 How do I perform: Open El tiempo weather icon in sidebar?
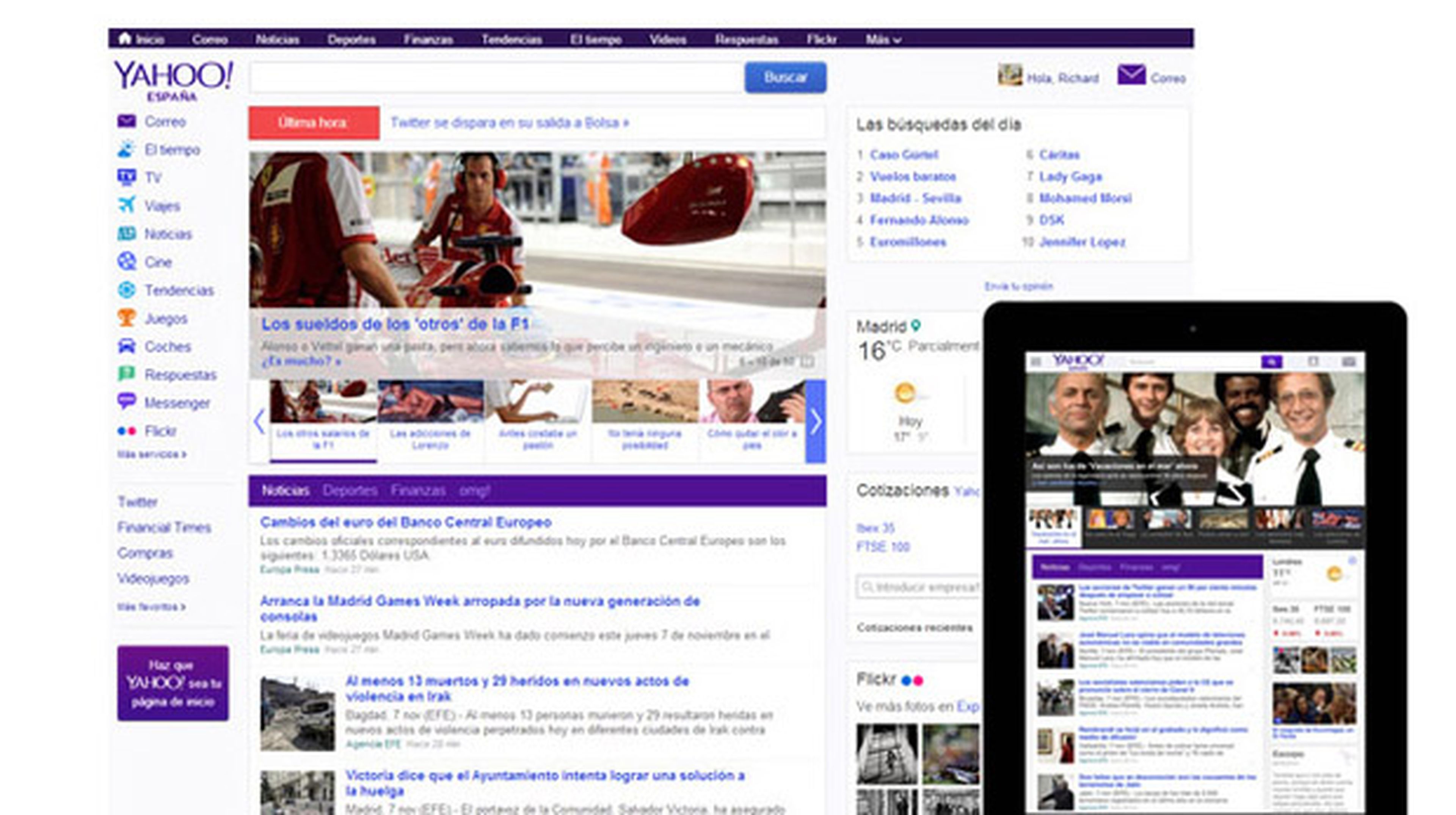126,149
